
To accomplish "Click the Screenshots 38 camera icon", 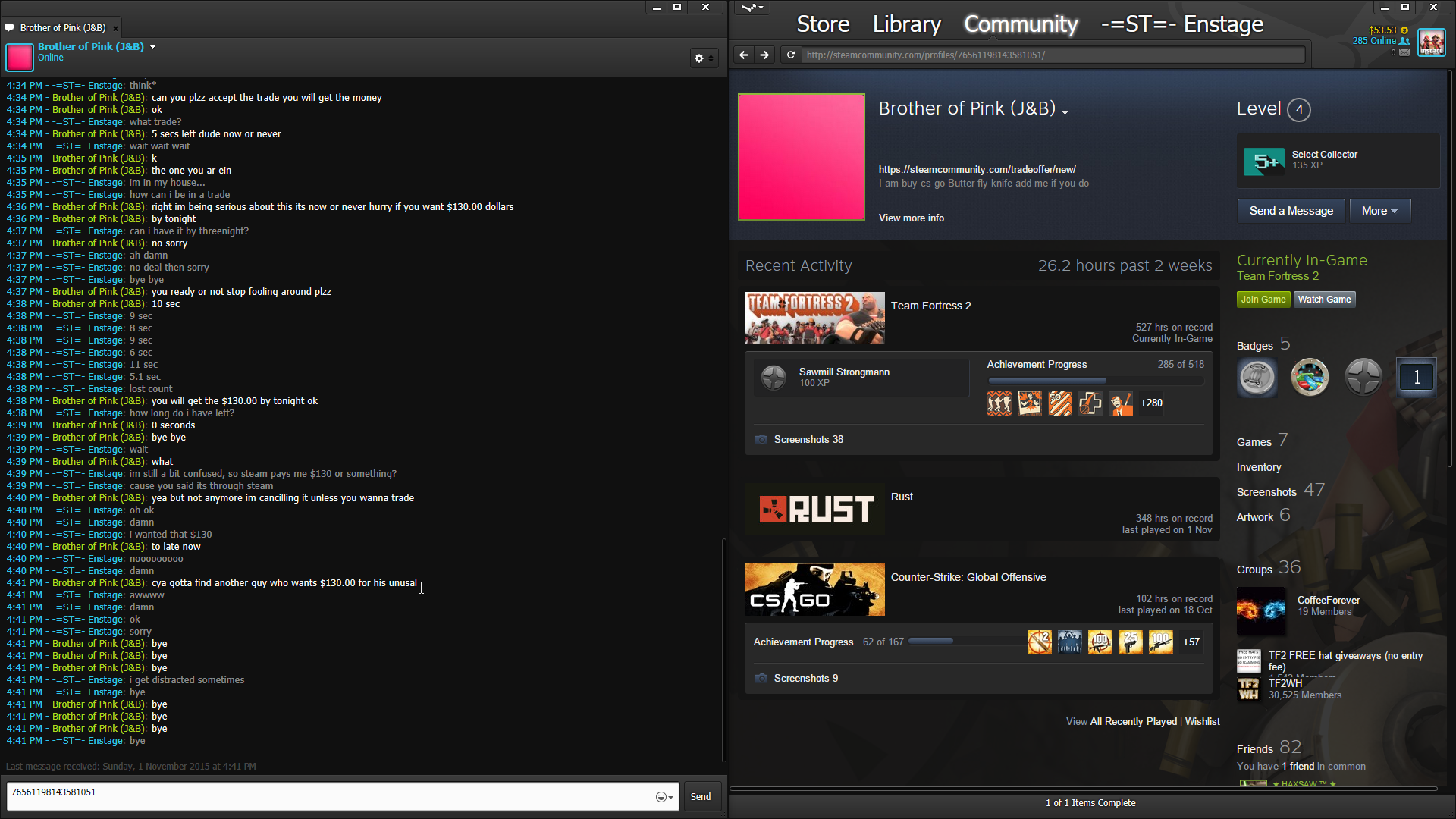I will click(761, 440).
